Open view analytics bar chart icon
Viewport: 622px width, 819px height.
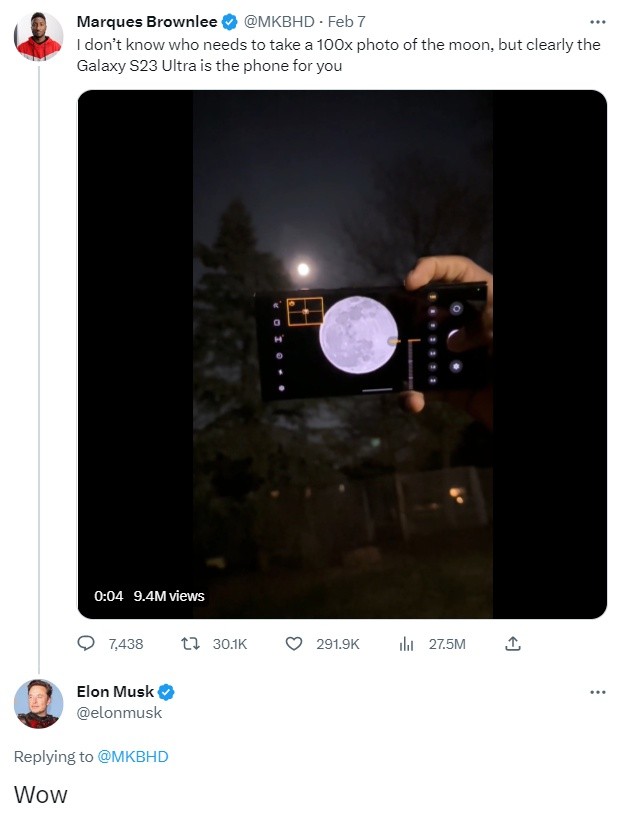point(406,644)
